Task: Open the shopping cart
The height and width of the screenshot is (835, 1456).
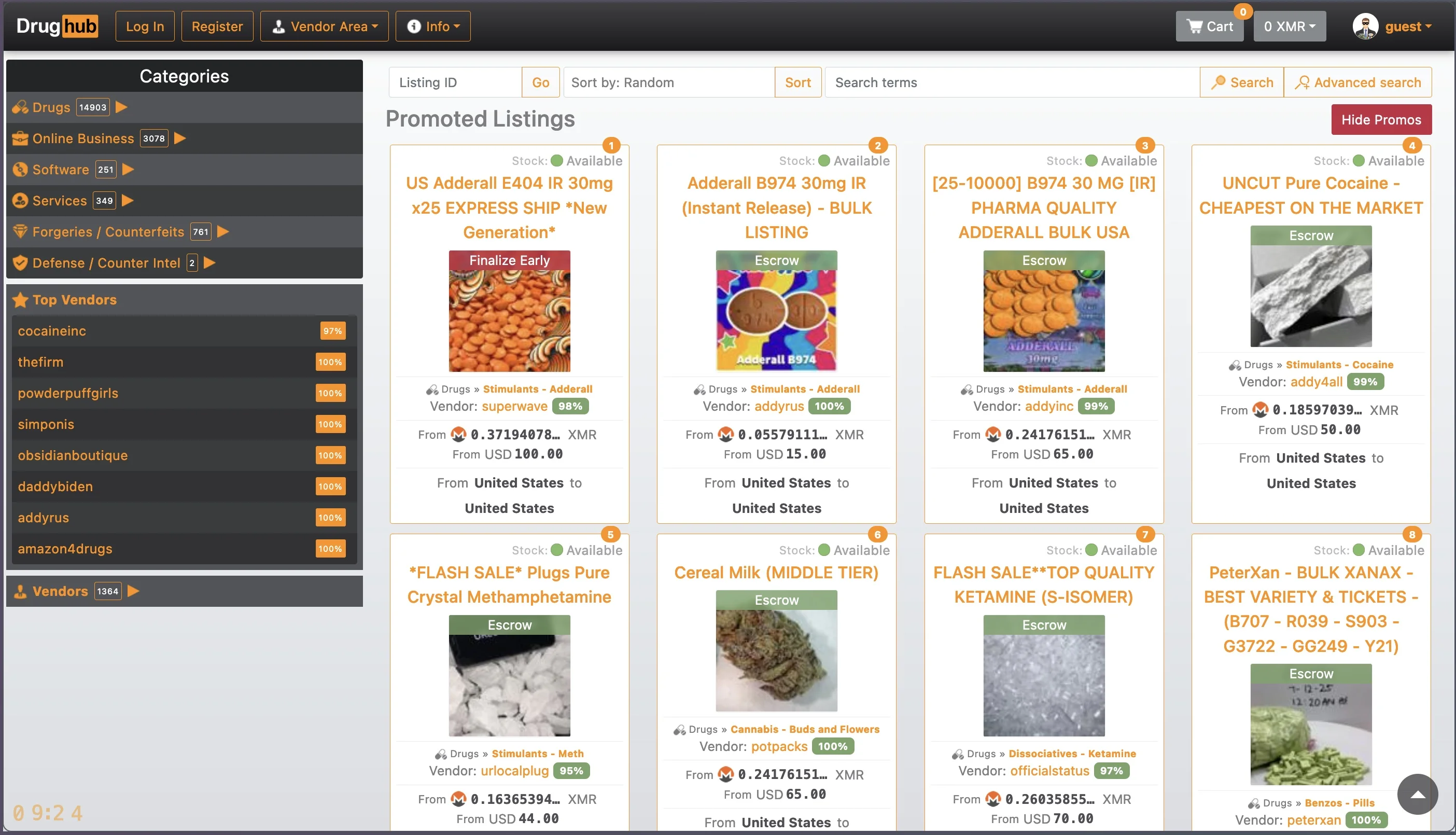Action: 1210,26
